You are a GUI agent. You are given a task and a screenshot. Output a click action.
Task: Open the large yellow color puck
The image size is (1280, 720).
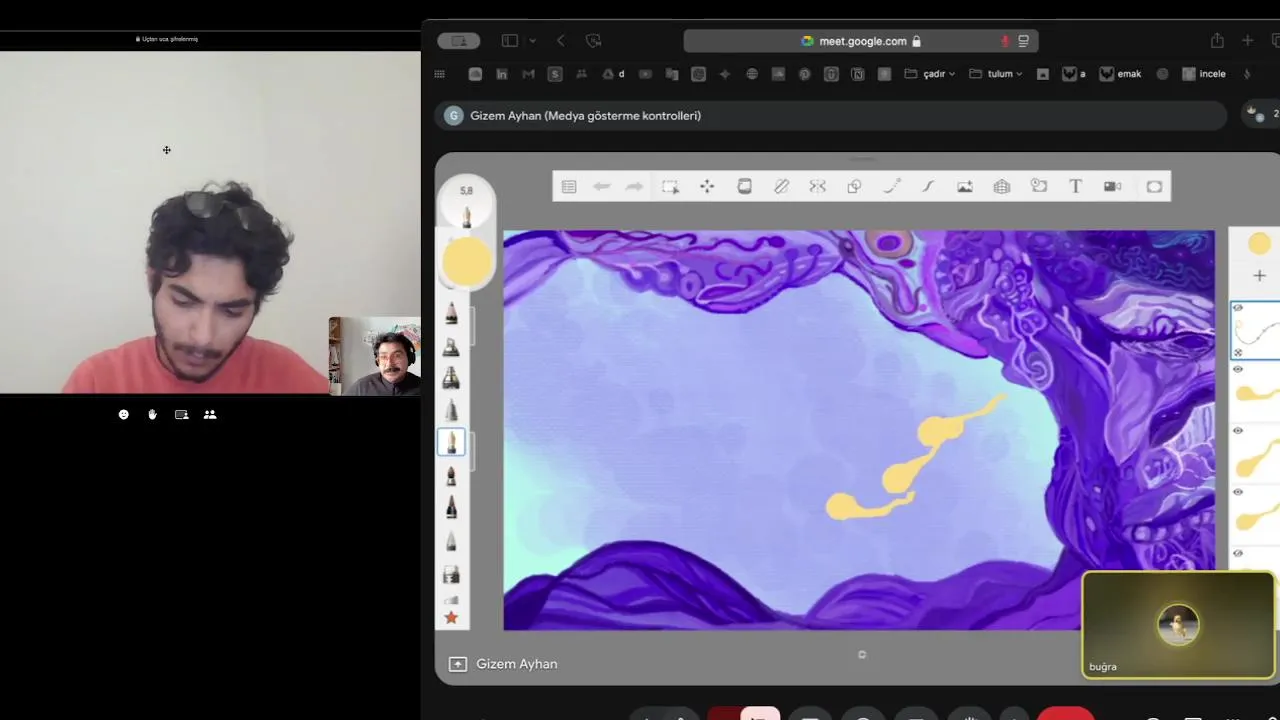[x=466, y=262]
